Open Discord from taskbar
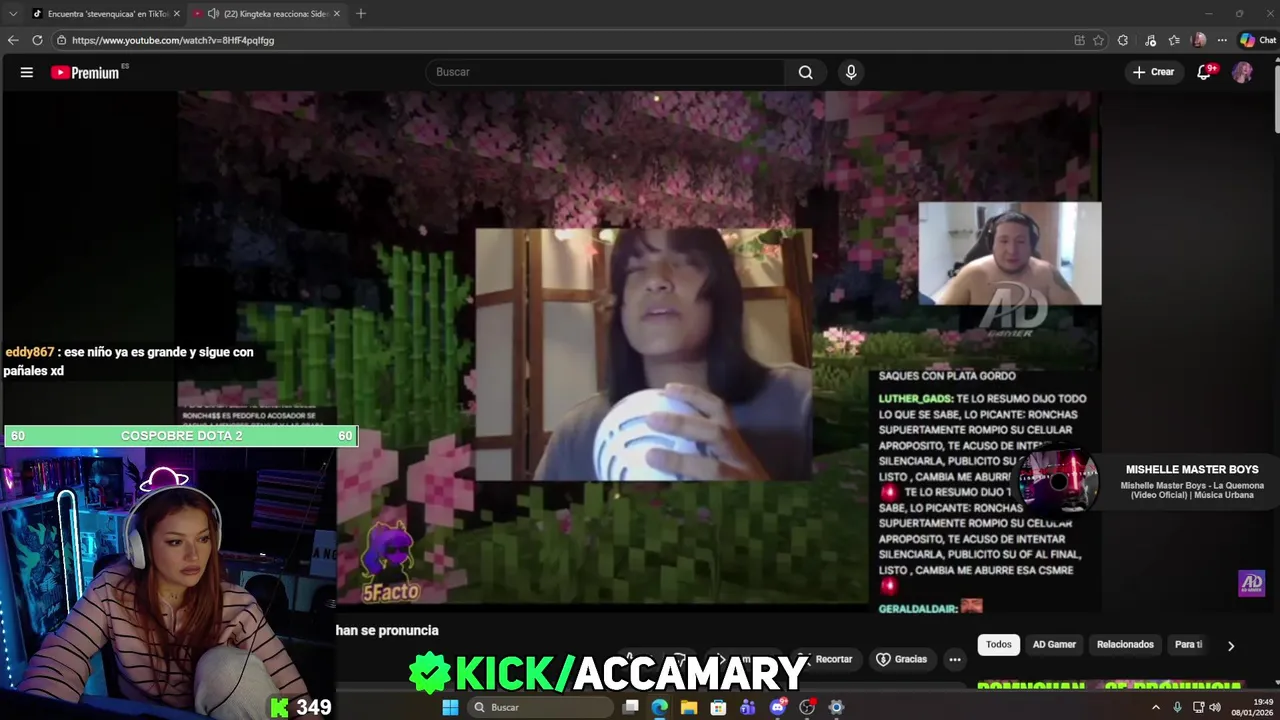 tap(778, 707)
